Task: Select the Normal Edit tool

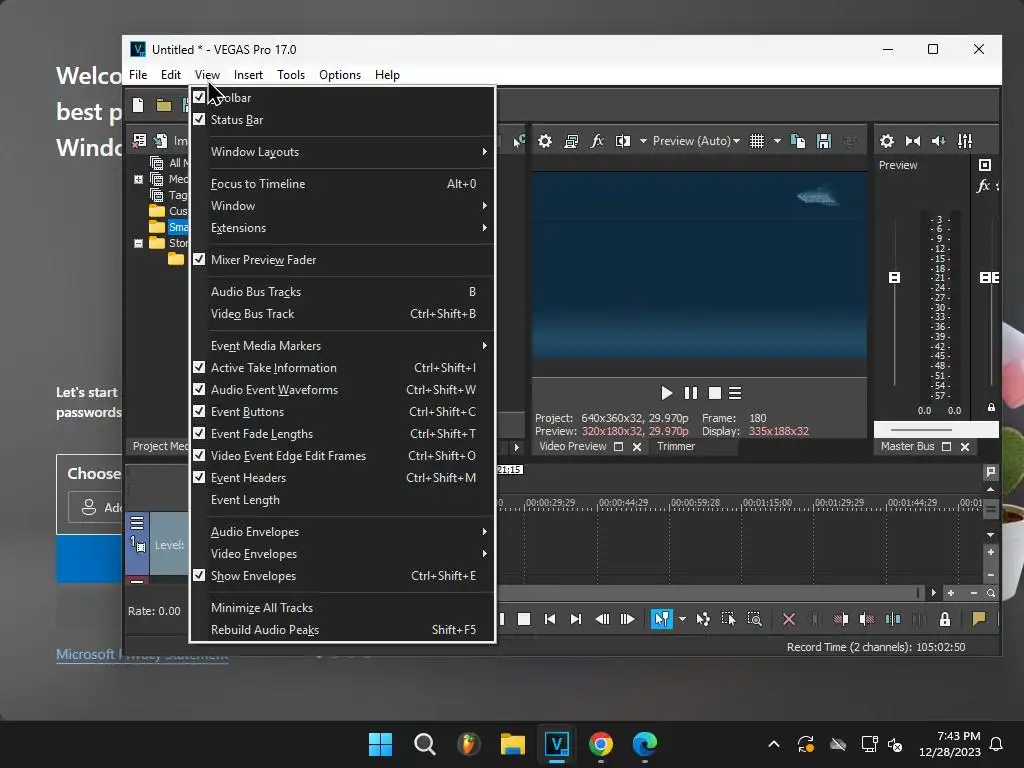Action: pyautogui.click(x=662, y=619)
